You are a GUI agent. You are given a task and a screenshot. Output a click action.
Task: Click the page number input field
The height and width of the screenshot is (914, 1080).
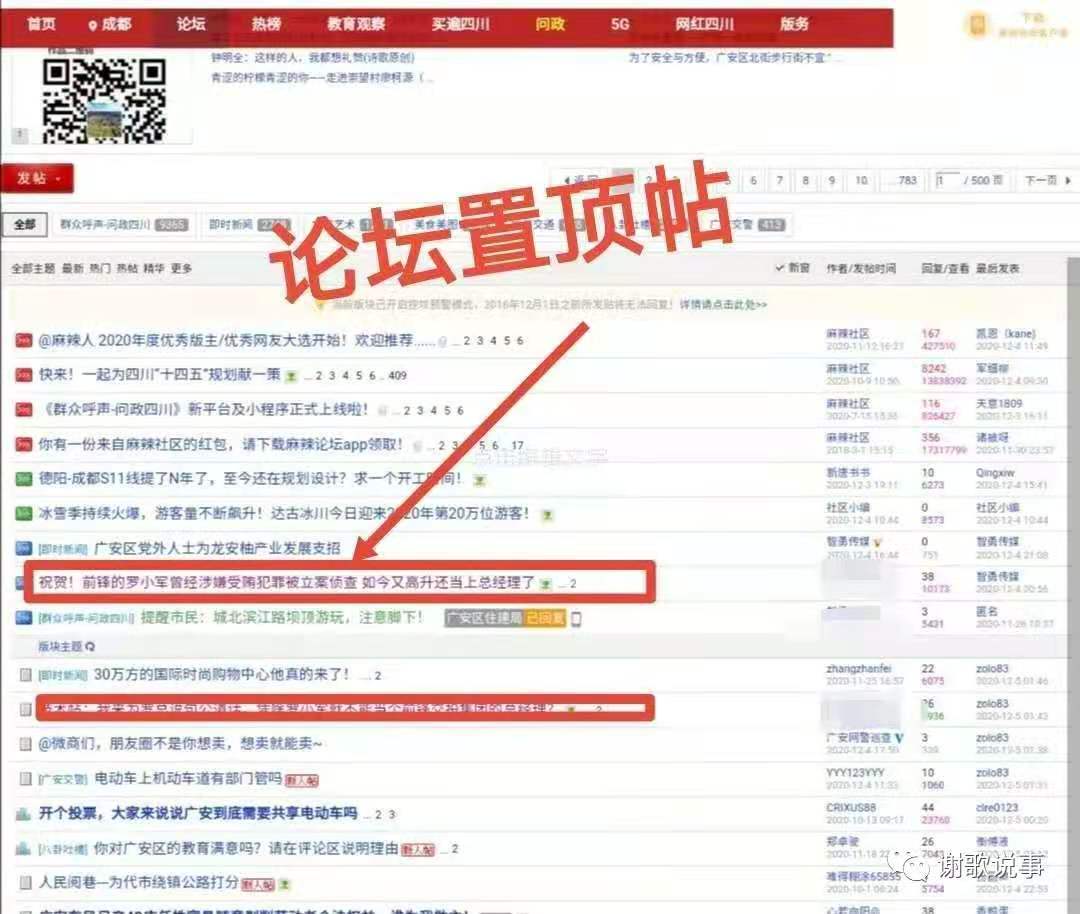tap(946, 180)
